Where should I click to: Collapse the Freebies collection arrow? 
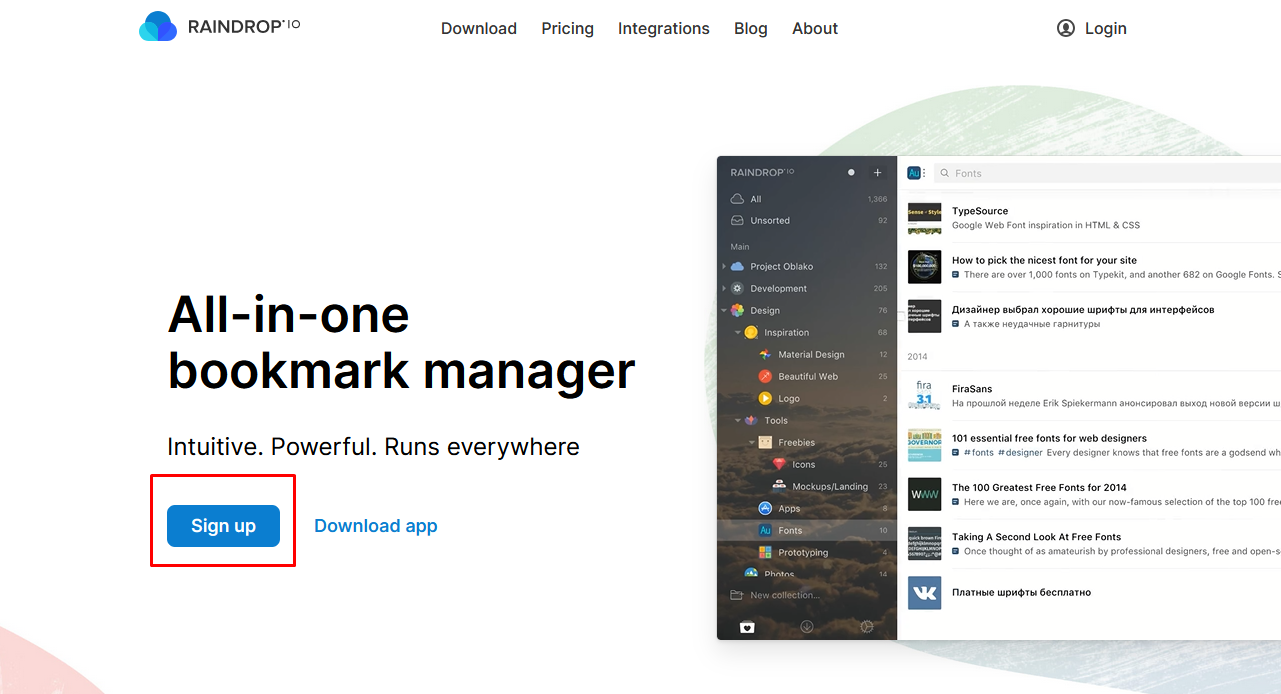click(752, 442)
